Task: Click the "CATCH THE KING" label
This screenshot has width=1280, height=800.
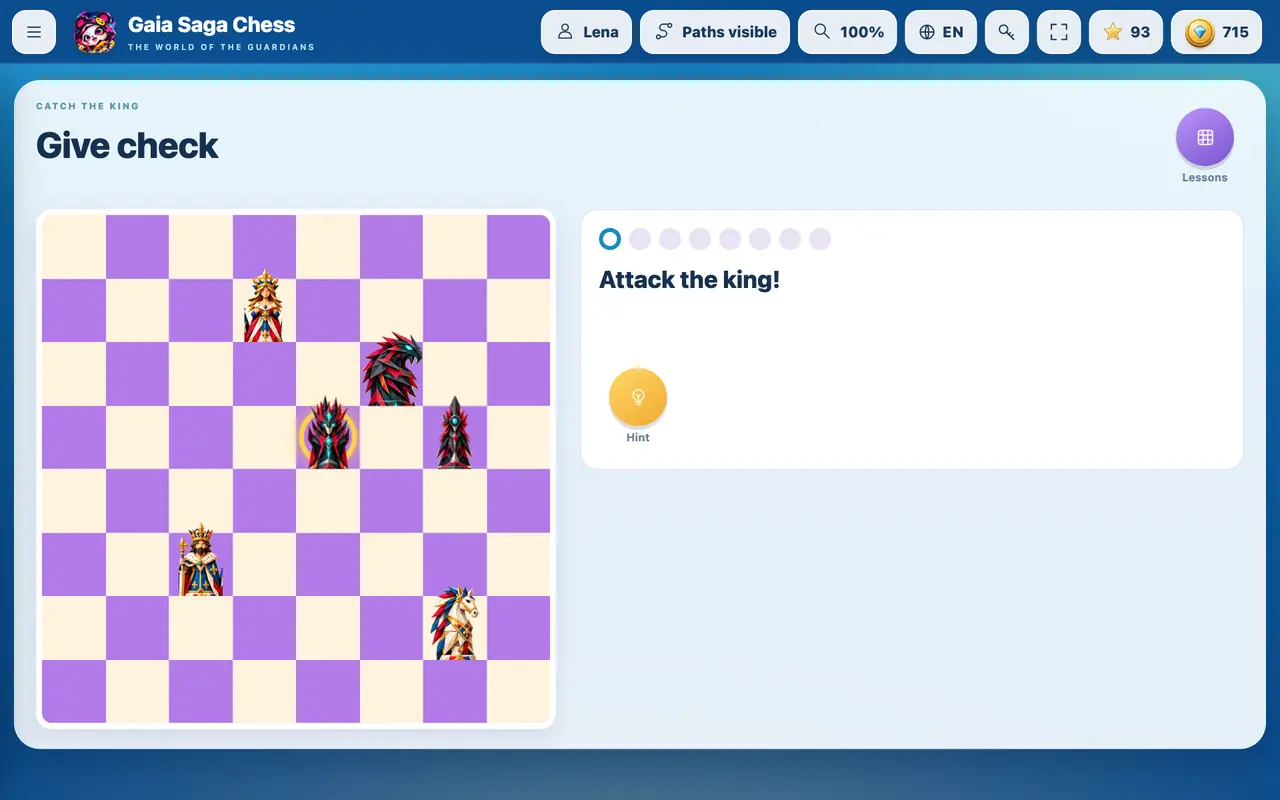Action: (x=88, y=106)
